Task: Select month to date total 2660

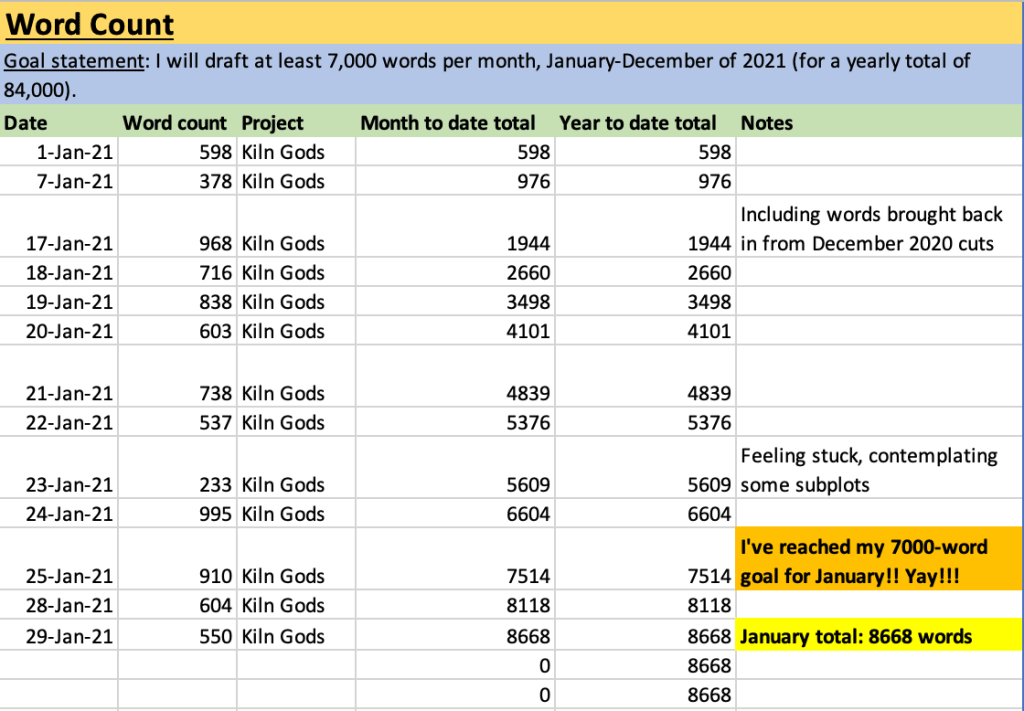Action: coord(455,272)
